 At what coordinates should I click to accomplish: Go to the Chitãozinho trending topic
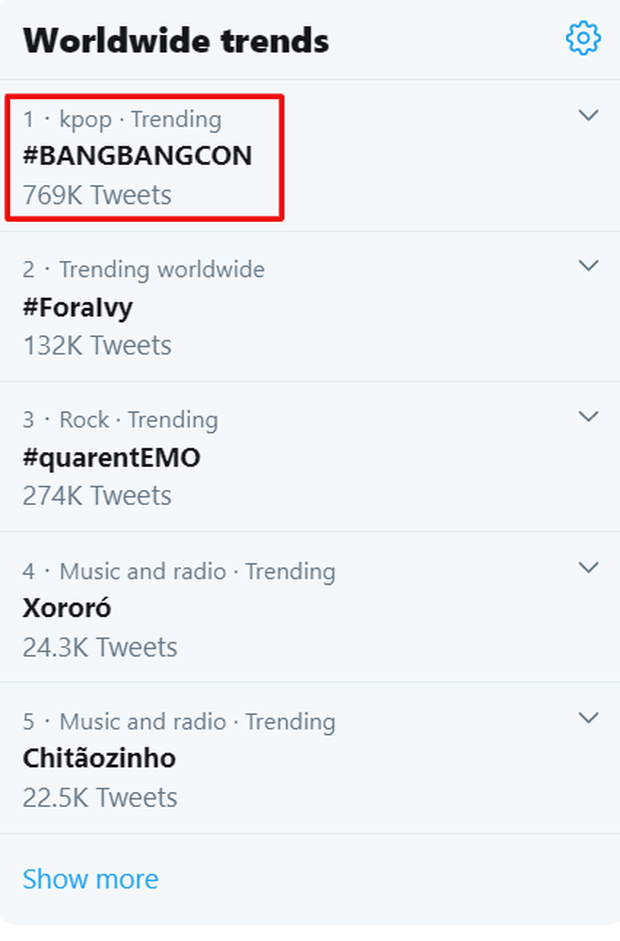99,758
